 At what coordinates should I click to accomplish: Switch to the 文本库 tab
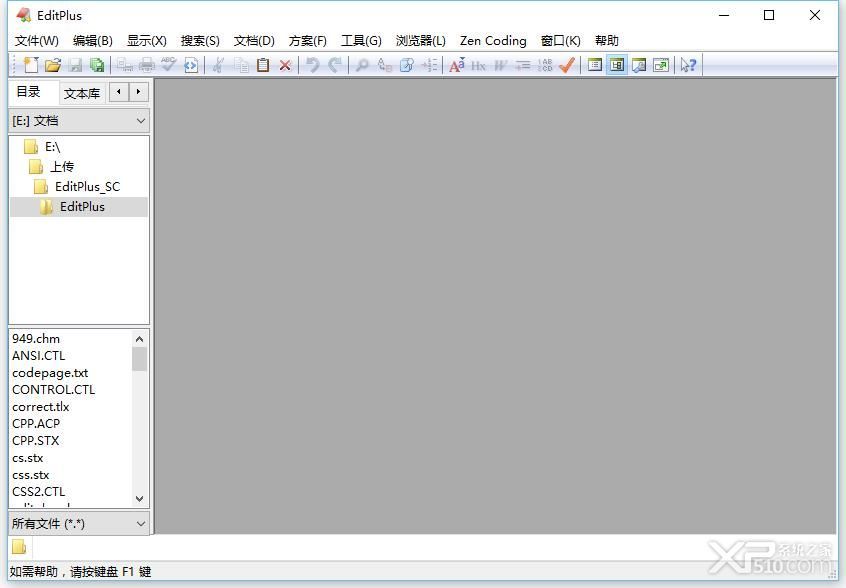point(82,93)
